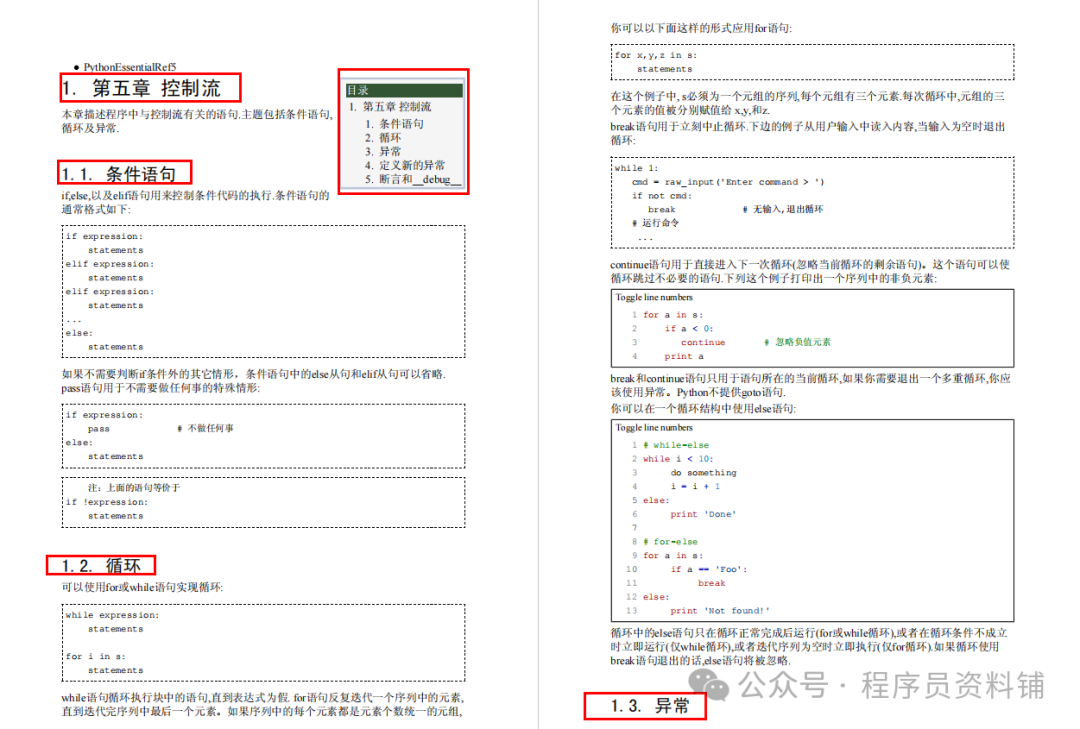Click the sentence 你可以以下面这样的形式应用for语句:
The height and width of the screenshot is (729, 1080).
click(701, 28)
